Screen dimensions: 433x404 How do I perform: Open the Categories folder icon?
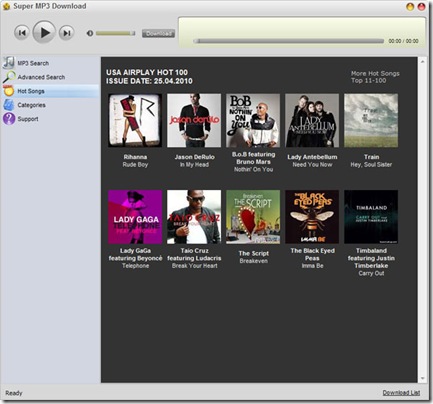(9, 105)
